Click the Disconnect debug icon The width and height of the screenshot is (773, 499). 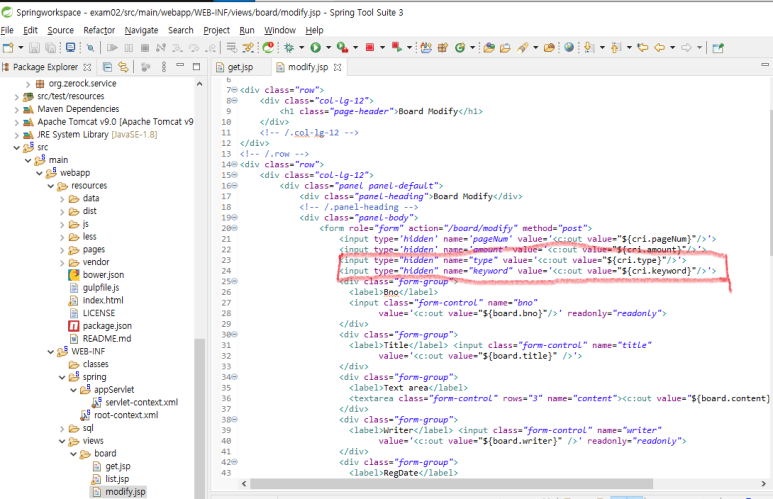161,48
